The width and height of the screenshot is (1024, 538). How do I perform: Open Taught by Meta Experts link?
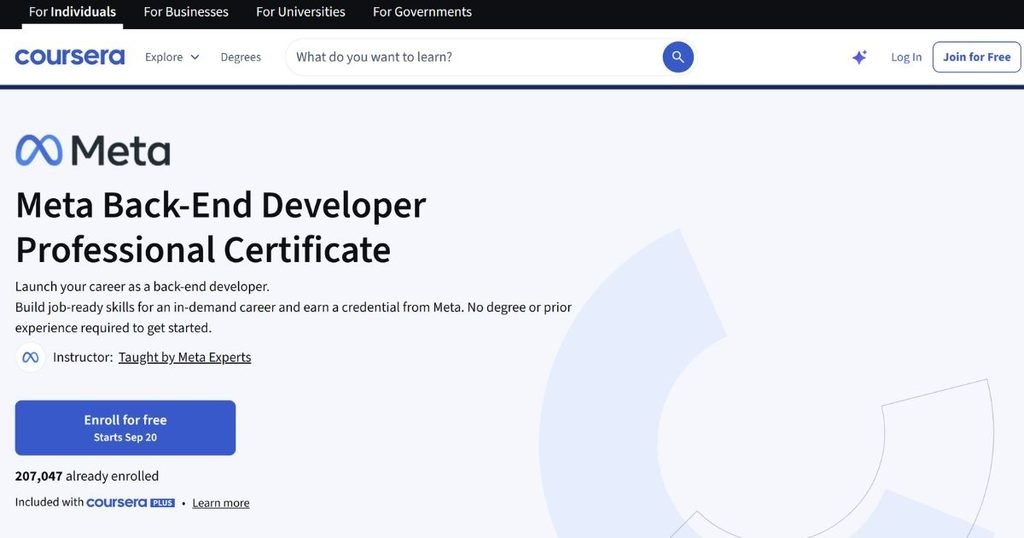click(x=185, y=357)
